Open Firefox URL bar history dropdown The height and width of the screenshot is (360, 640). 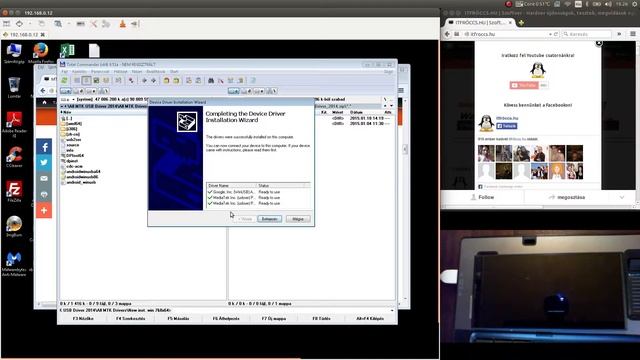click(550, 34)
